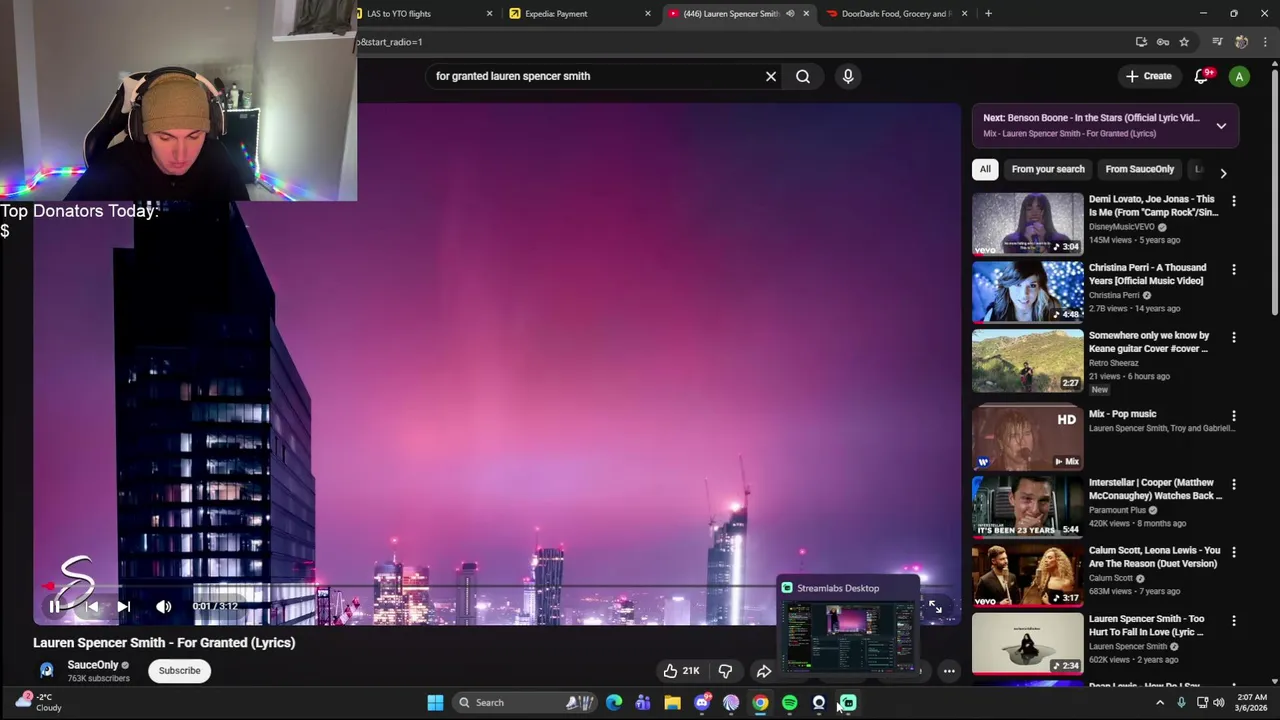Open options menu for Demi Lovato video
This screenshot has height=720, width=1280.
coord(1233,201)
